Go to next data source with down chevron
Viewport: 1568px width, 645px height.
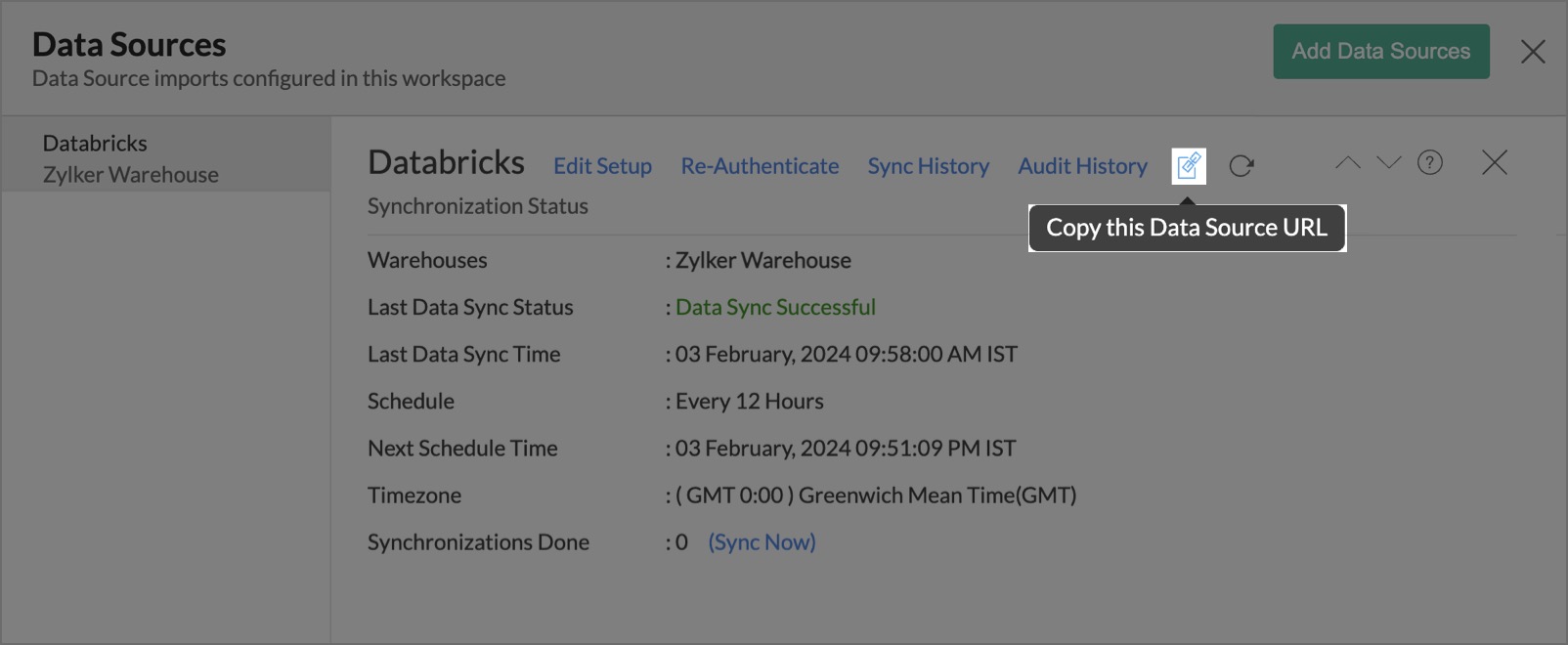click(1389, 162)
